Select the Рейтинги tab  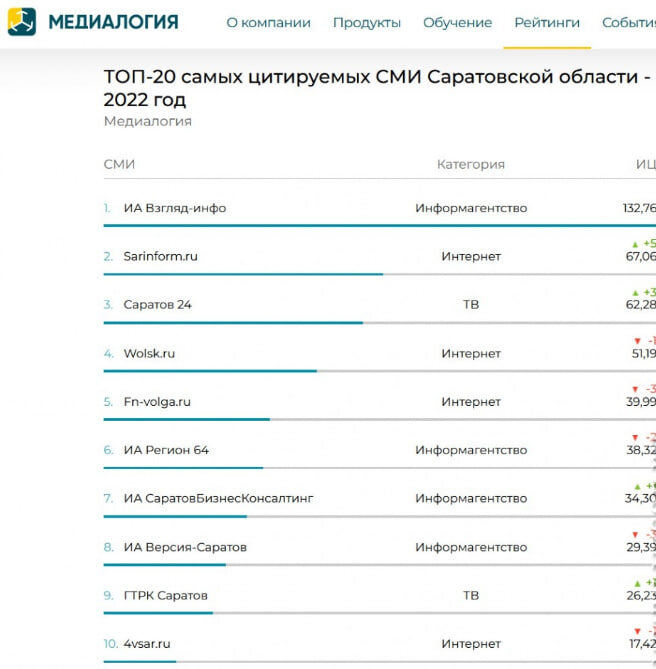(547, 23)
